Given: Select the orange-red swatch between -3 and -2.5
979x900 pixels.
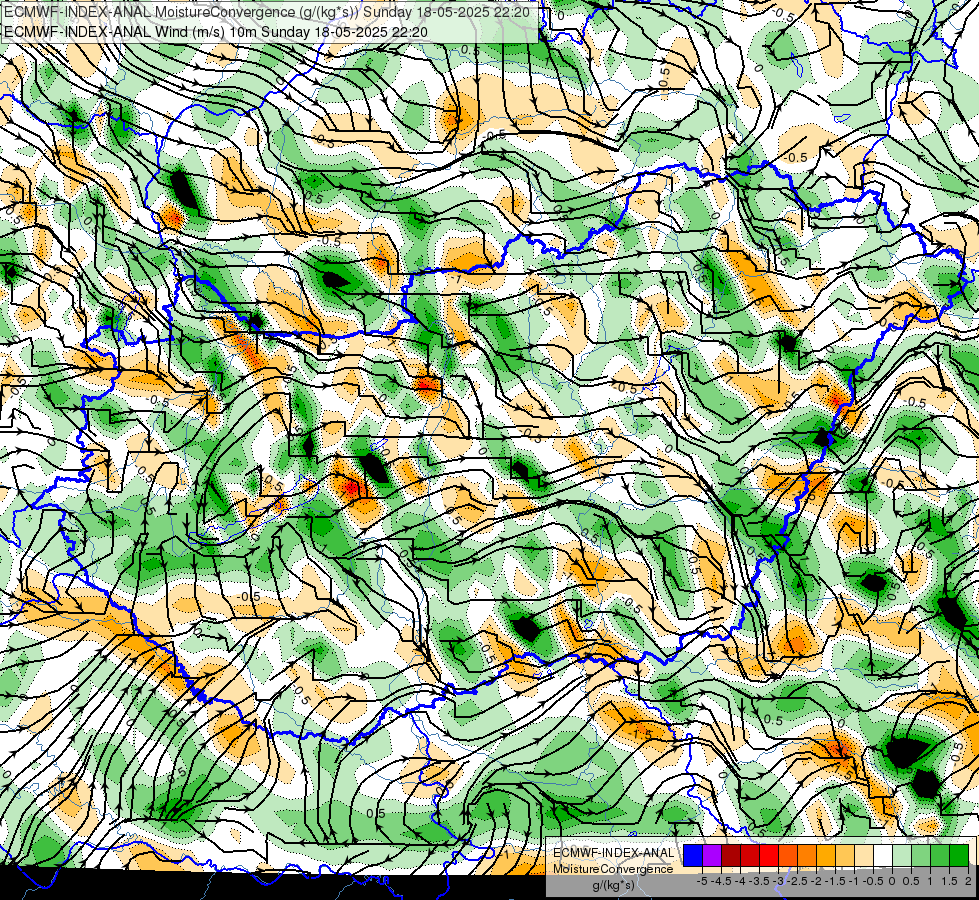Looking at the screenshot, I should [788, 855].
